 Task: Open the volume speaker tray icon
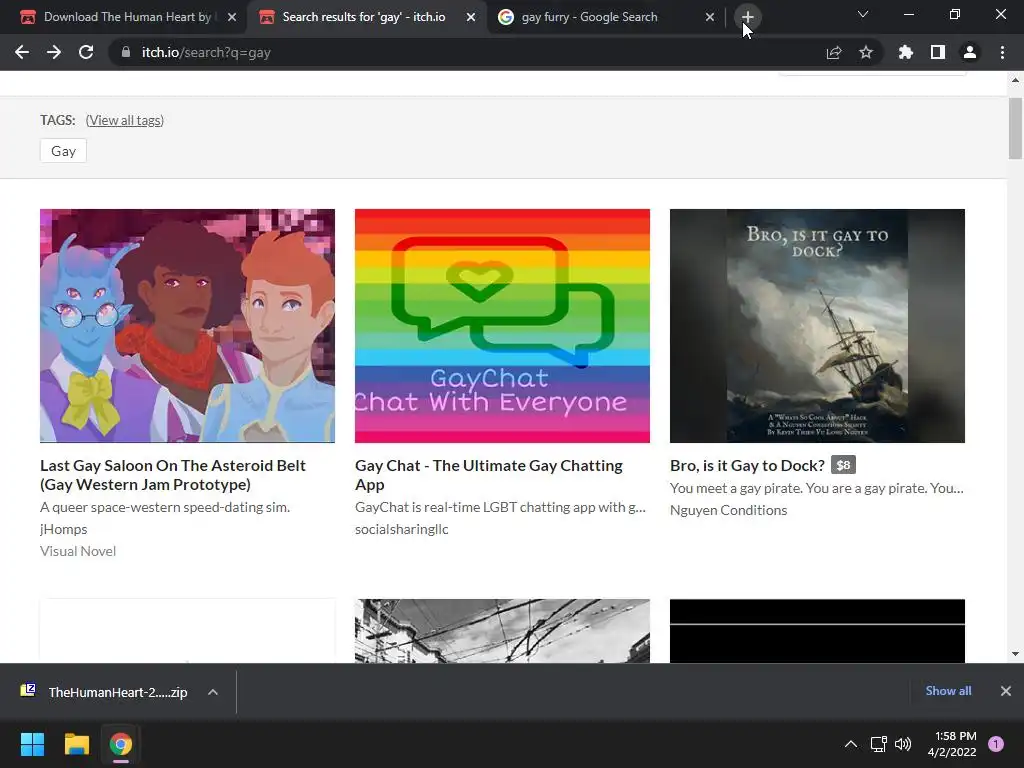[903, 744]
